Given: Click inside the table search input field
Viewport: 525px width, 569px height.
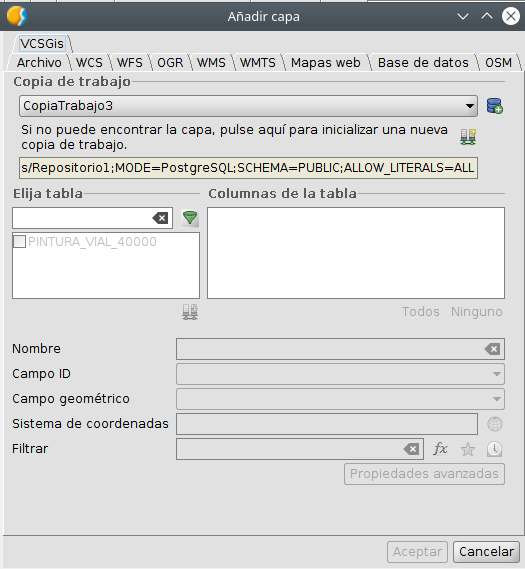Looking at the screenshot, I should pyautogui.click(x=82, y=218).
